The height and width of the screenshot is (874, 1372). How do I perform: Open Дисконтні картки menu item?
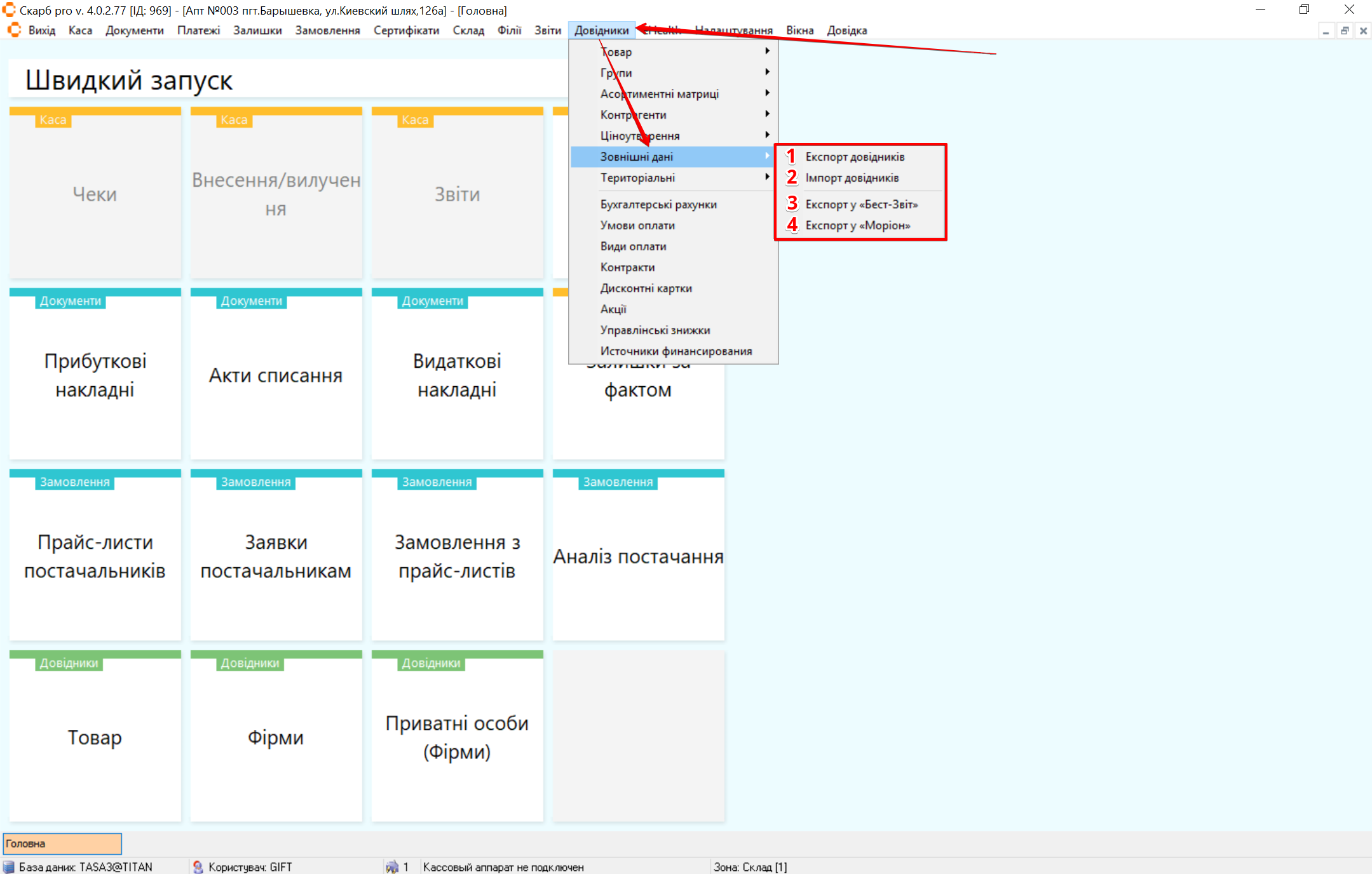pyautogui.click(x=674, y=288)
